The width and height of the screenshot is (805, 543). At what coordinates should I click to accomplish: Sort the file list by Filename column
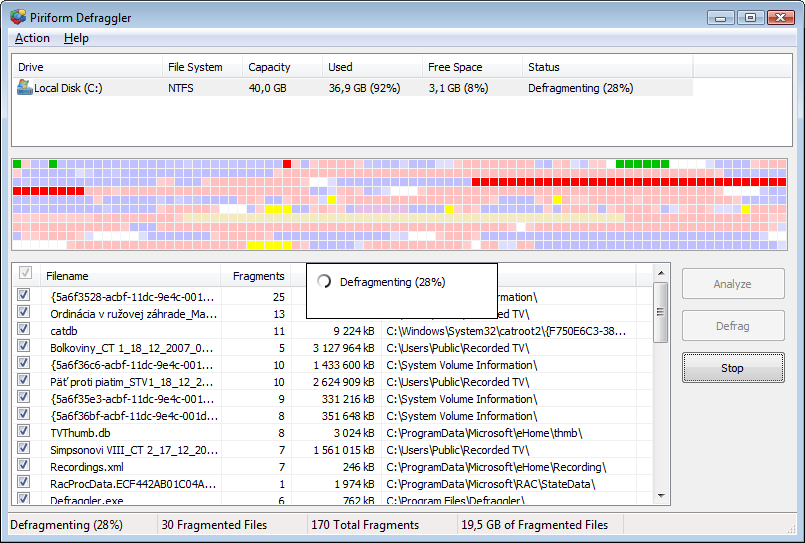coord(131,276)
